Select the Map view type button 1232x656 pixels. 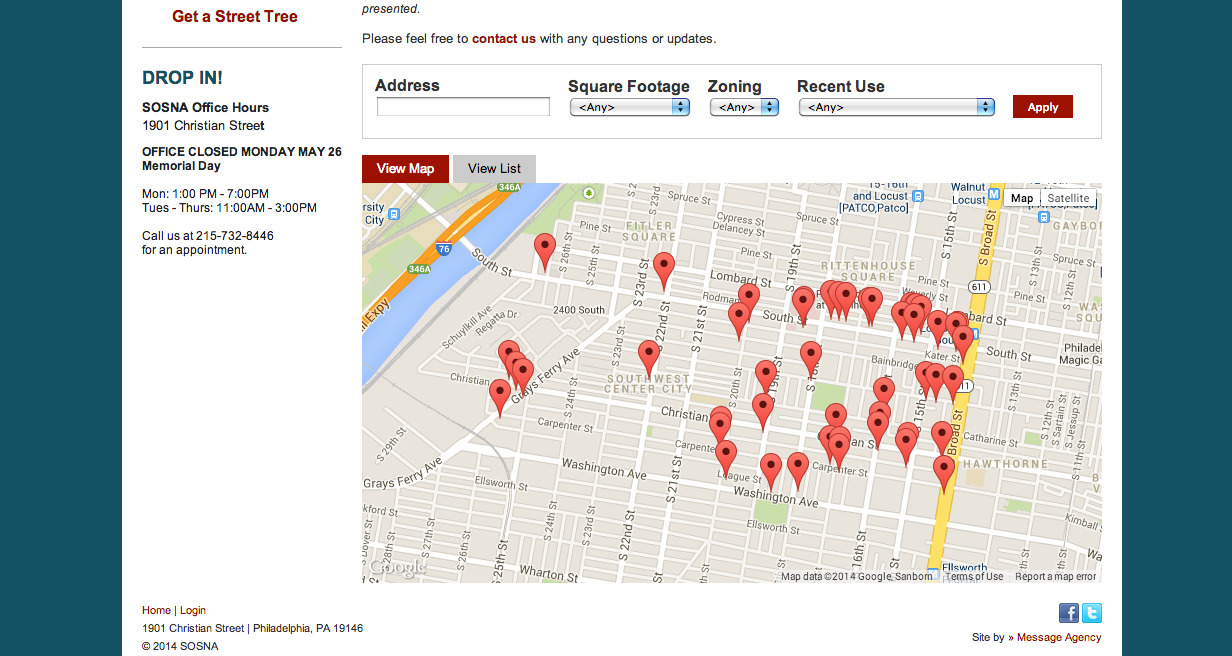coord(1021,198)
